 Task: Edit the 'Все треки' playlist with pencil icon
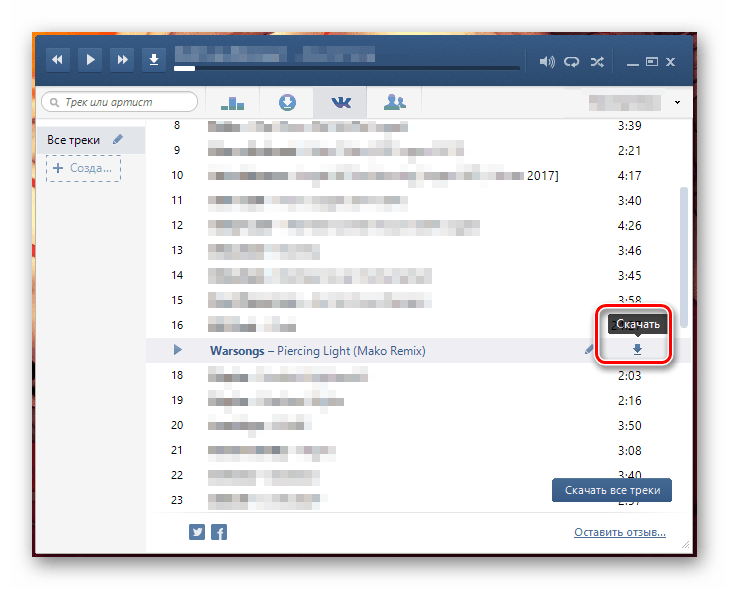(118, 140)
